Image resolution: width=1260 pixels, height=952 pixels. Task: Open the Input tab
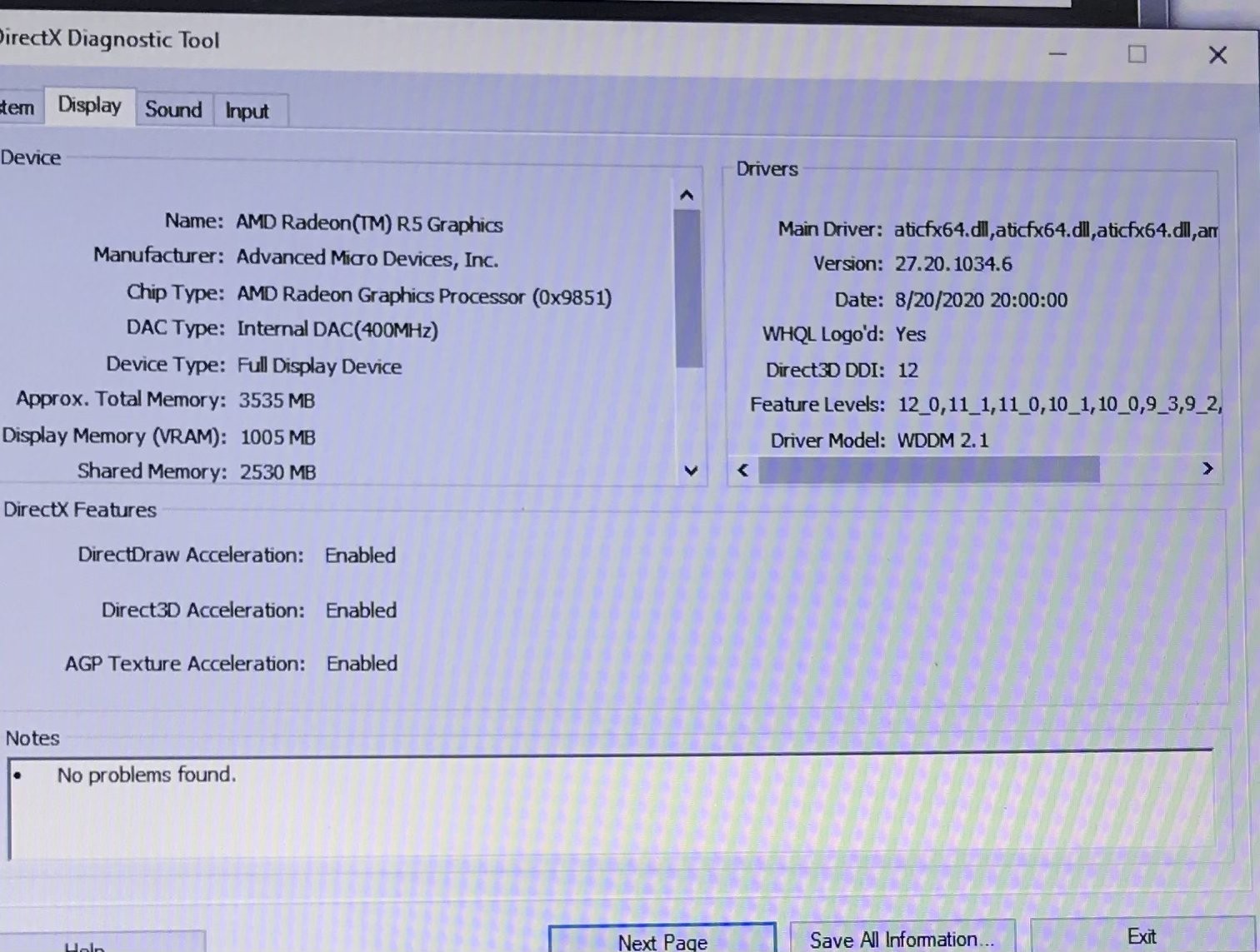[x=247, y=111]
